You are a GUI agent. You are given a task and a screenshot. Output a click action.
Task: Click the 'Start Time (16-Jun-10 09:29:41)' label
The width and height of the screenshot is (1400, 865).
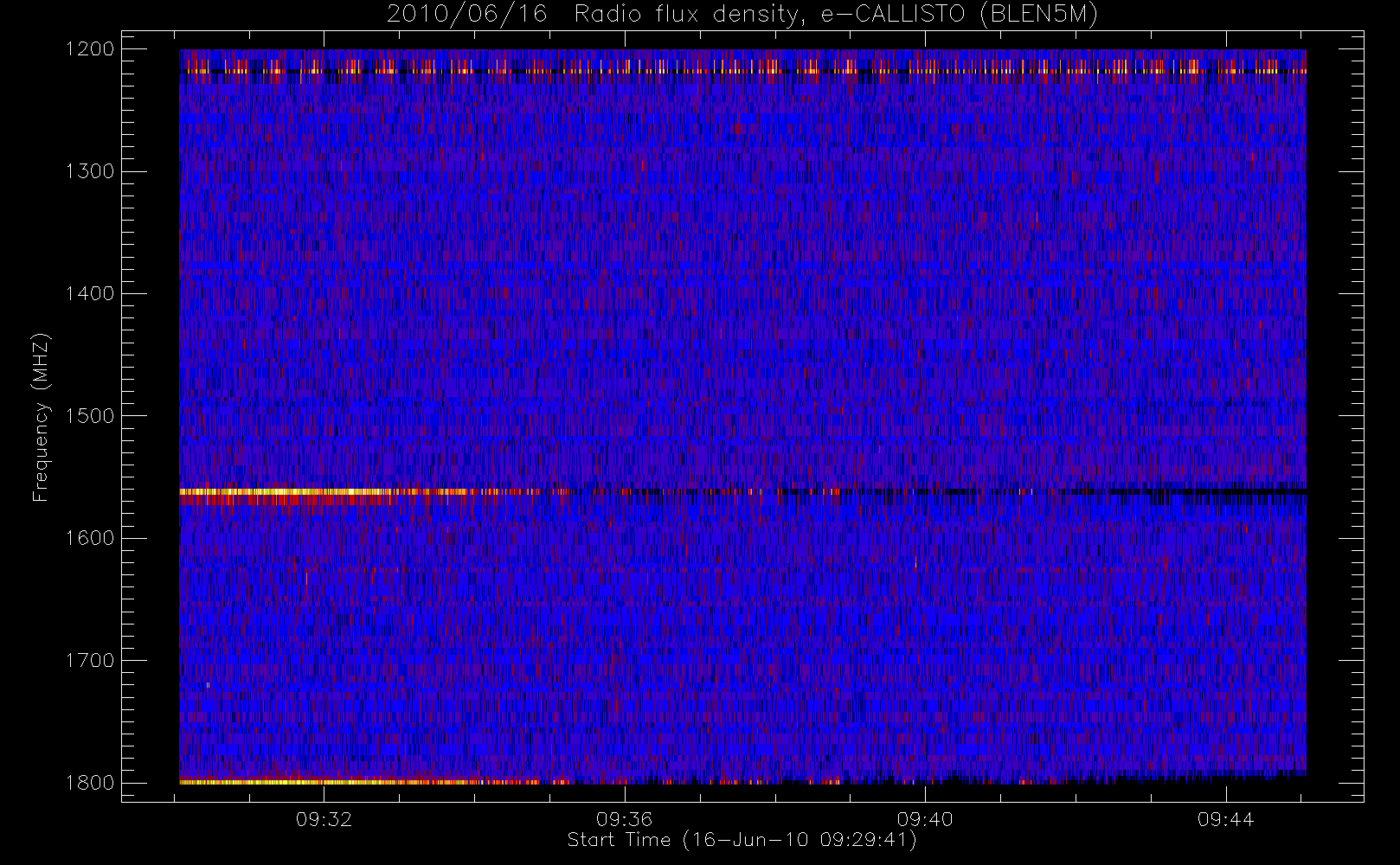pyautogui.click(x=742, y=840)
